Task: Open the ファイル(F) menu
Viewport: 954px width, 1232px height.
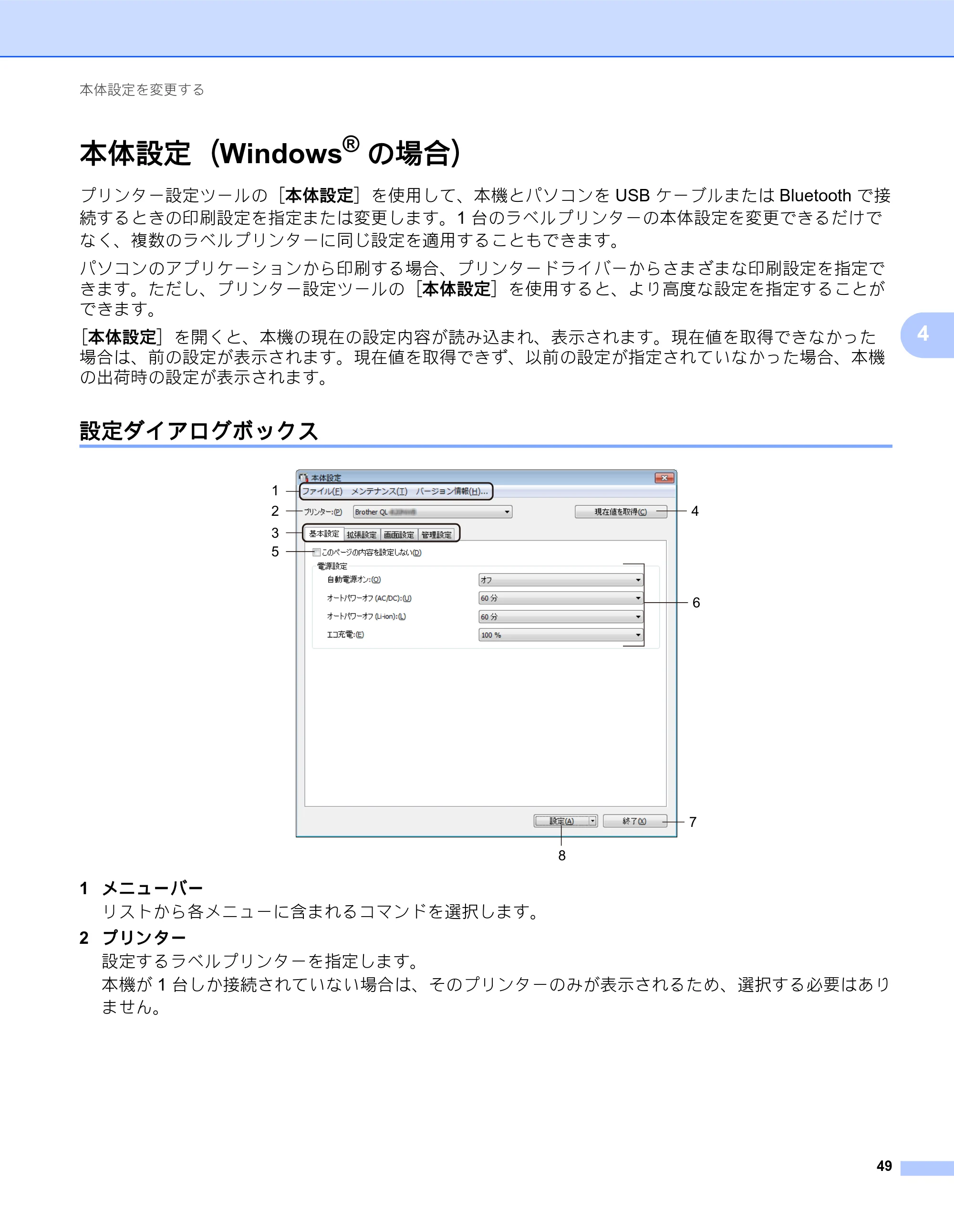Action: 322,491
